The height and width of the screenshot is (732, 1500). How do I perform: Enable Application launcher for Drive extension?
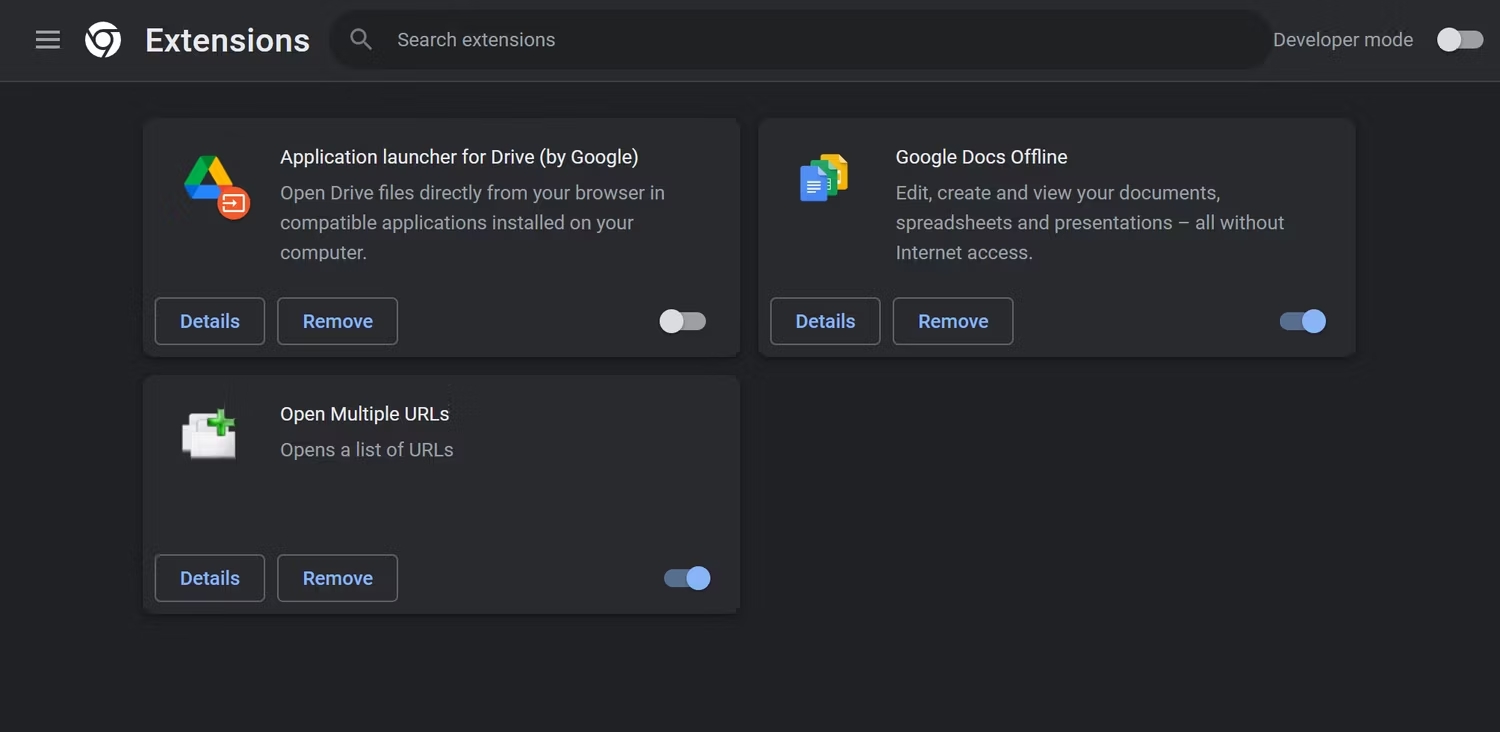683,321
